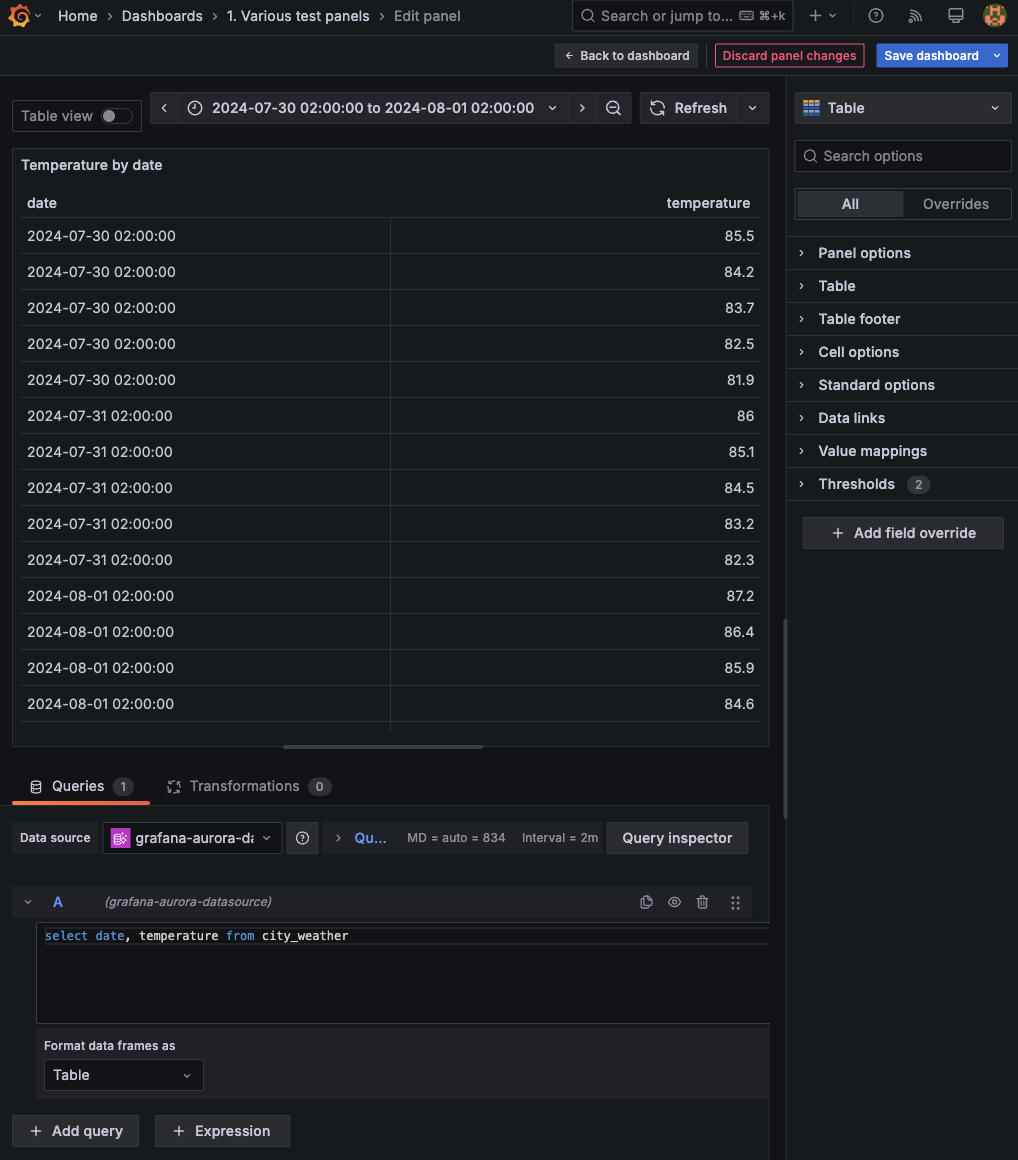Click the Grafana logo icon
This screenshot has width=1018, height=1160.
(x=20, y=16)
